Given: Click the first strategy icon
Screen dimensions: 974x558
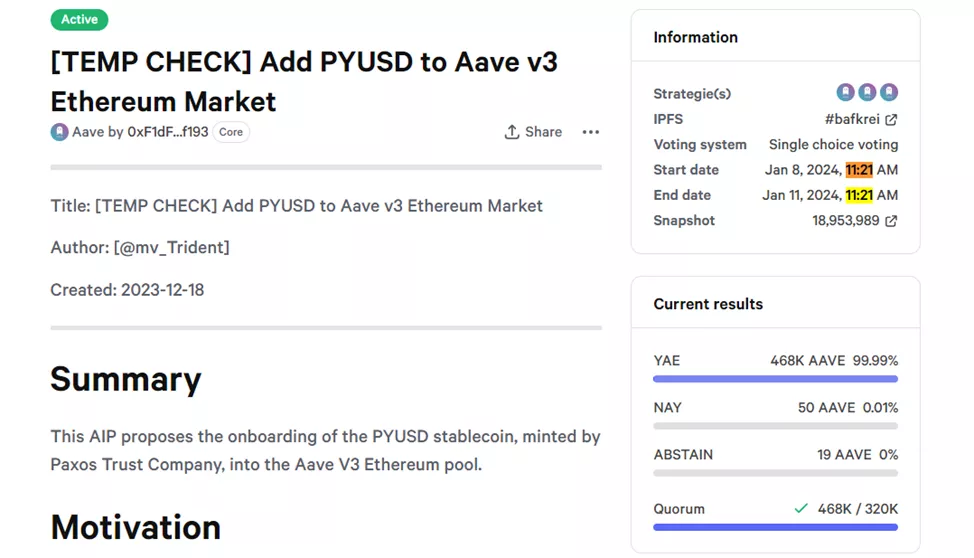Looking at the screenshot, I should click(846, 93).
